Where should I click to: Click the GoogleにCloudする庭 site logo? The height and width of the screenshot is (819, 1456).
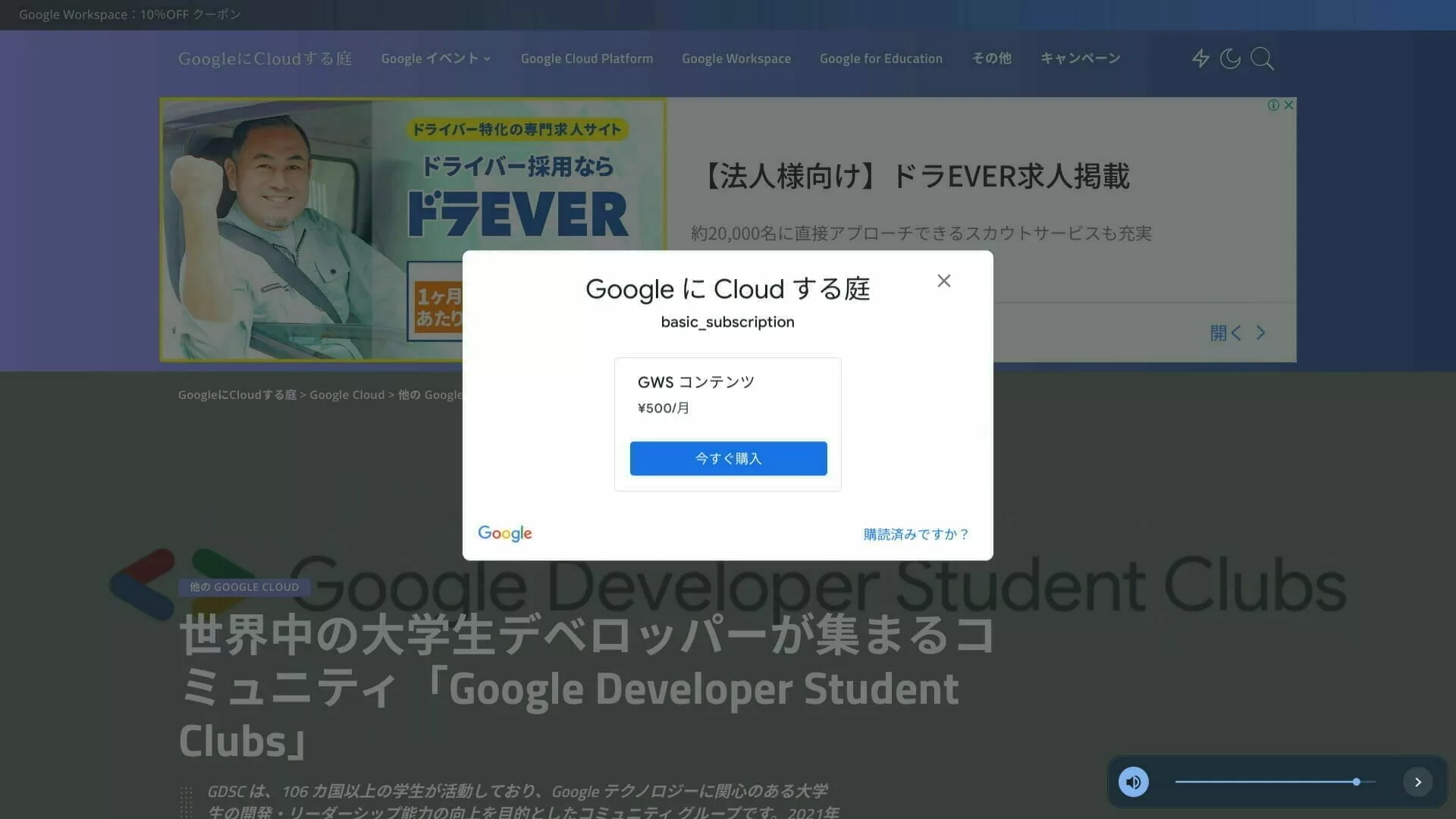click(265, 58)
